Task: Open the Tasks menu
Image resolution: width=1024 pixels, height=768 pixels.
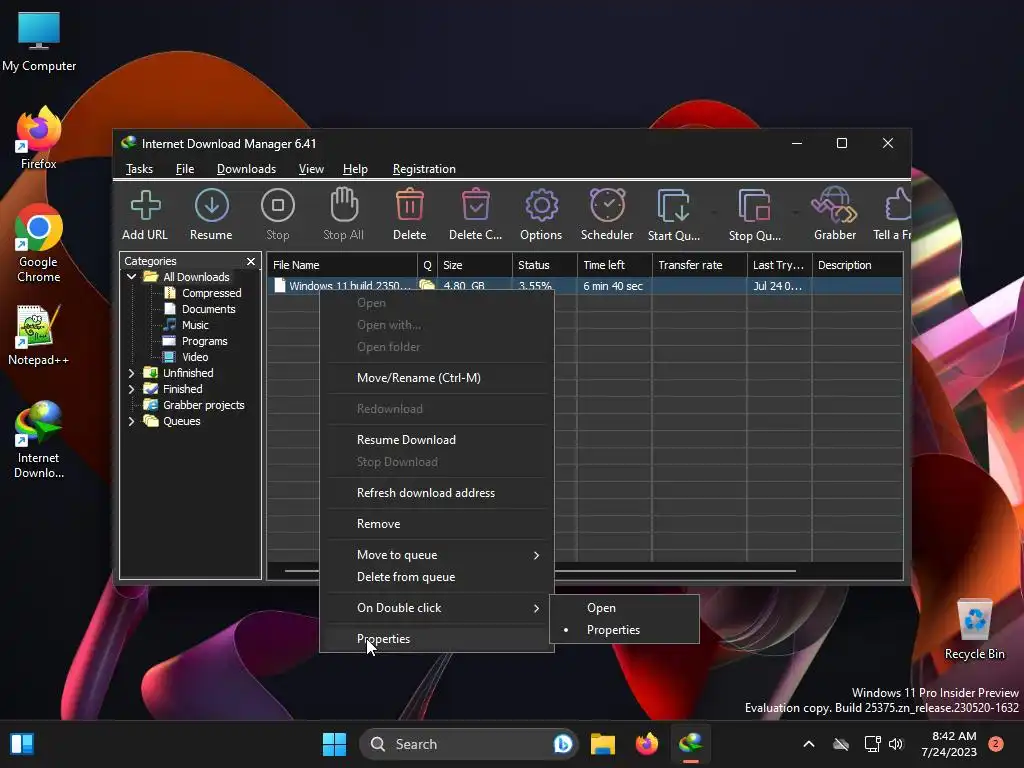Action: [139, 169]
